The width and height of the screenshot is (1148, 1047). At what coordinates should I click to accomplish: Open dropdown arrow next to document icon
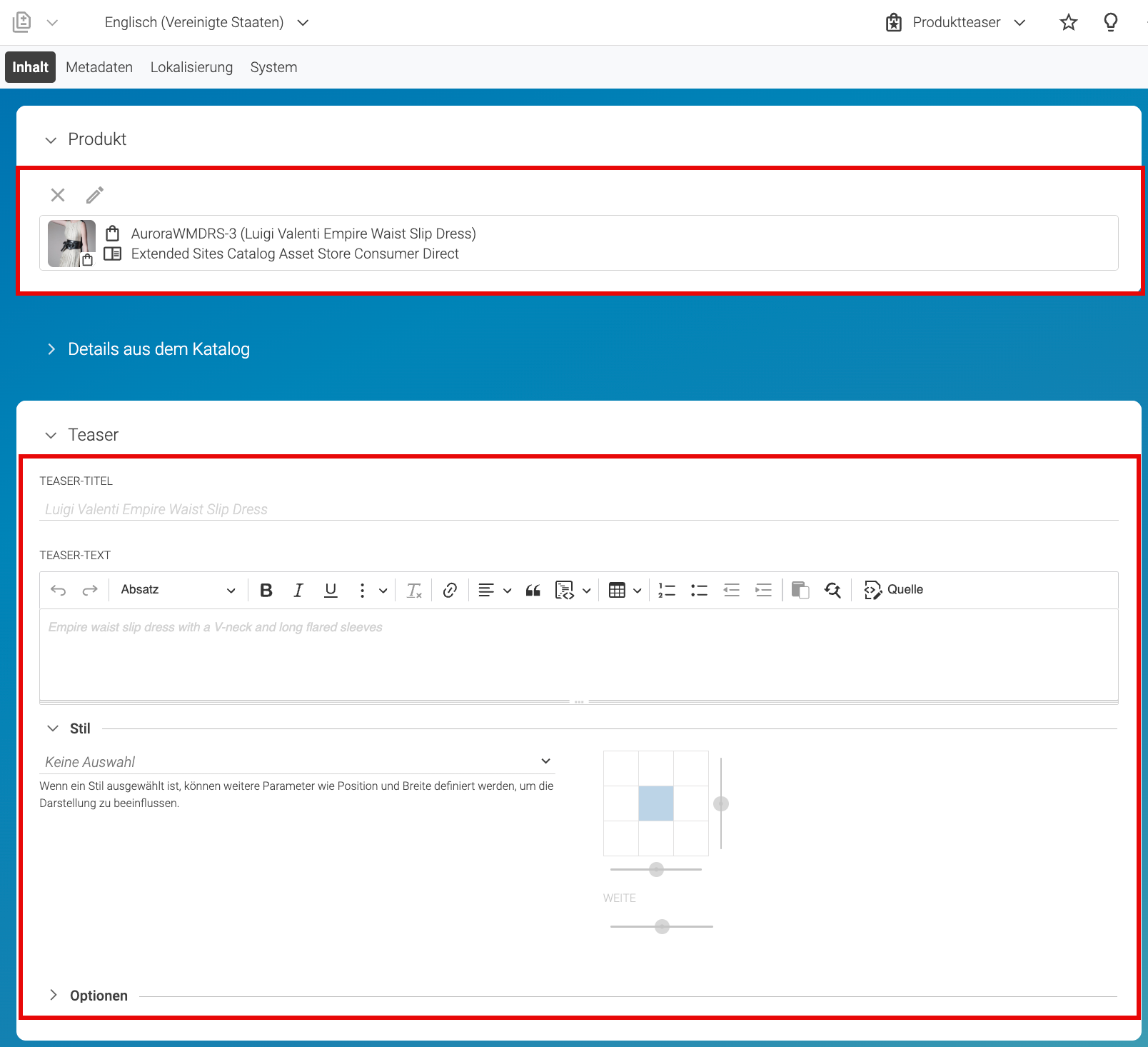(x=52, y=23)
